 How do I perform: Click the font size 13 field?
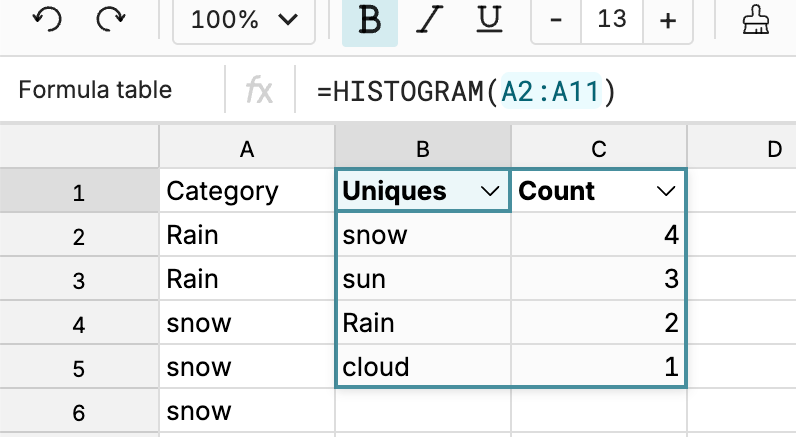612,20
